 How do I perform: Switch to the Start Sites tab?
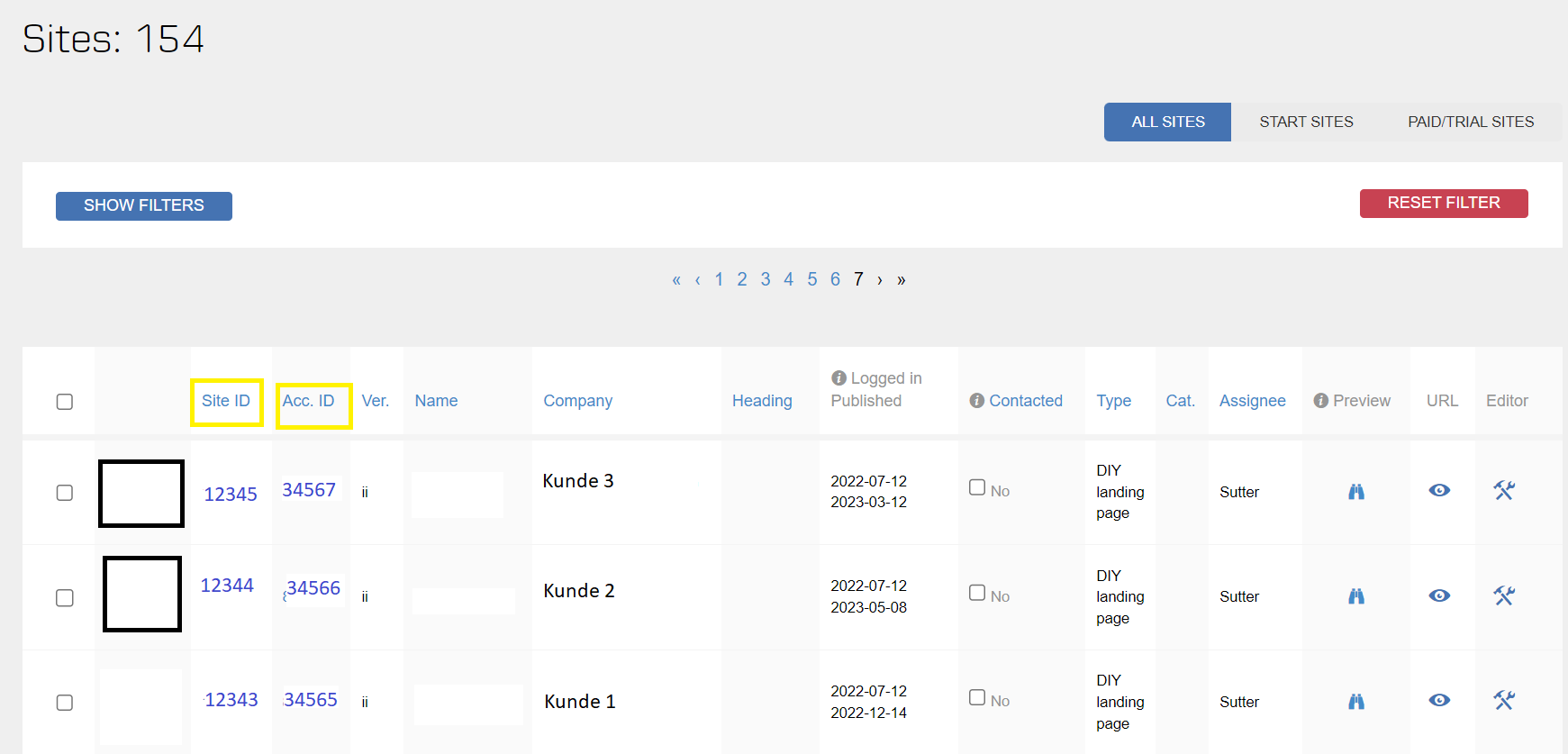[x=1306, y=122]
